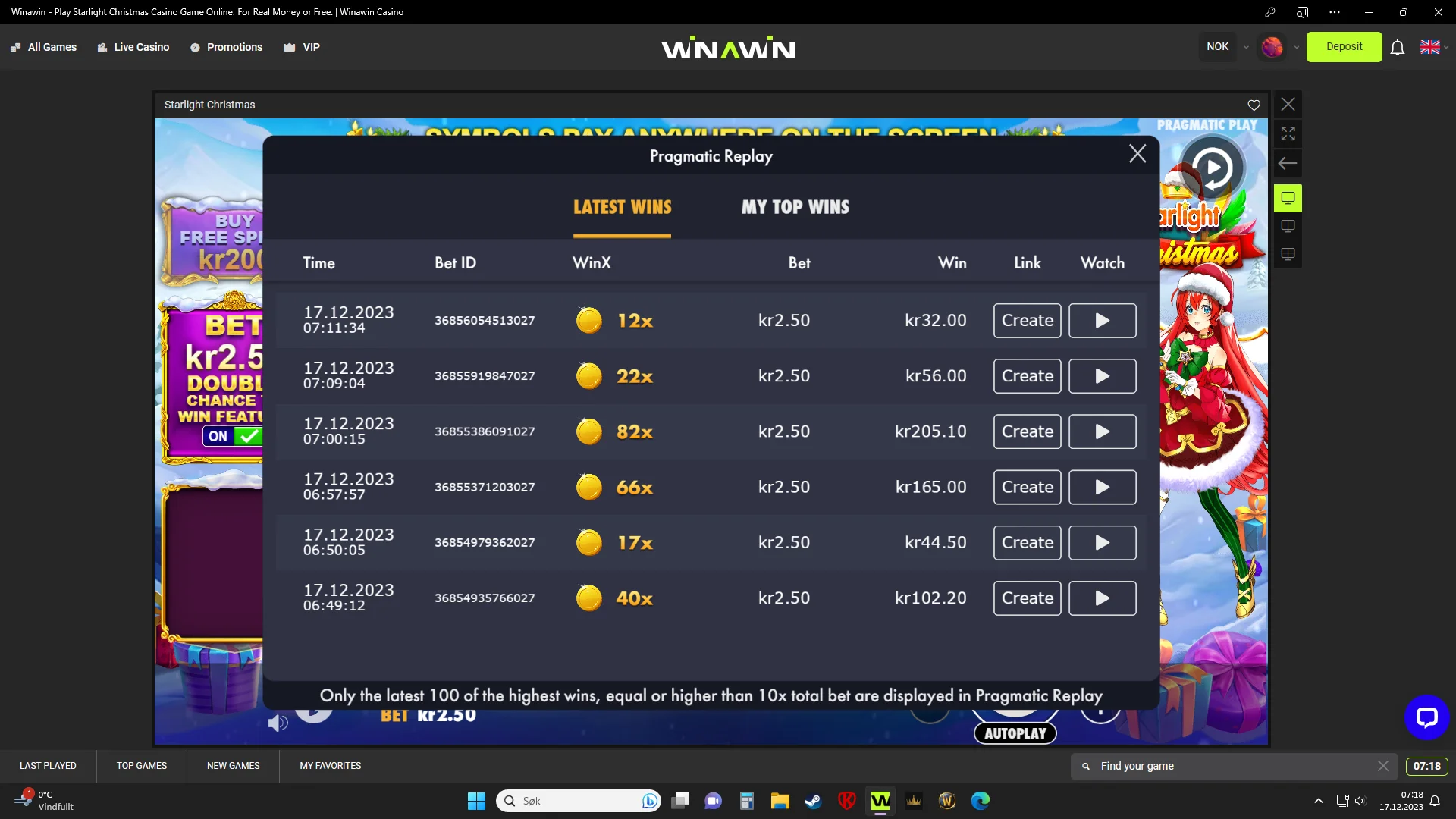1456x819 pixels.
Task: Create link for the kr205.10 win
Action: click(1028, 431)
